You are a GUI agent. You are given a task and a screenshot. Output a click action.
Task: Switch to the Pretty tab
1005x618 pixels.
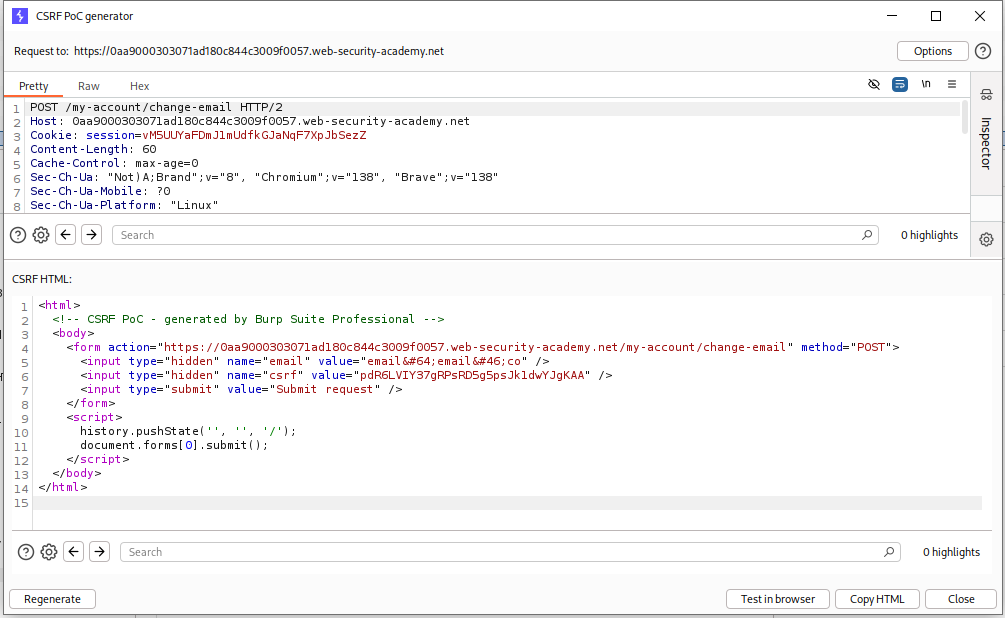click(33, 86)
